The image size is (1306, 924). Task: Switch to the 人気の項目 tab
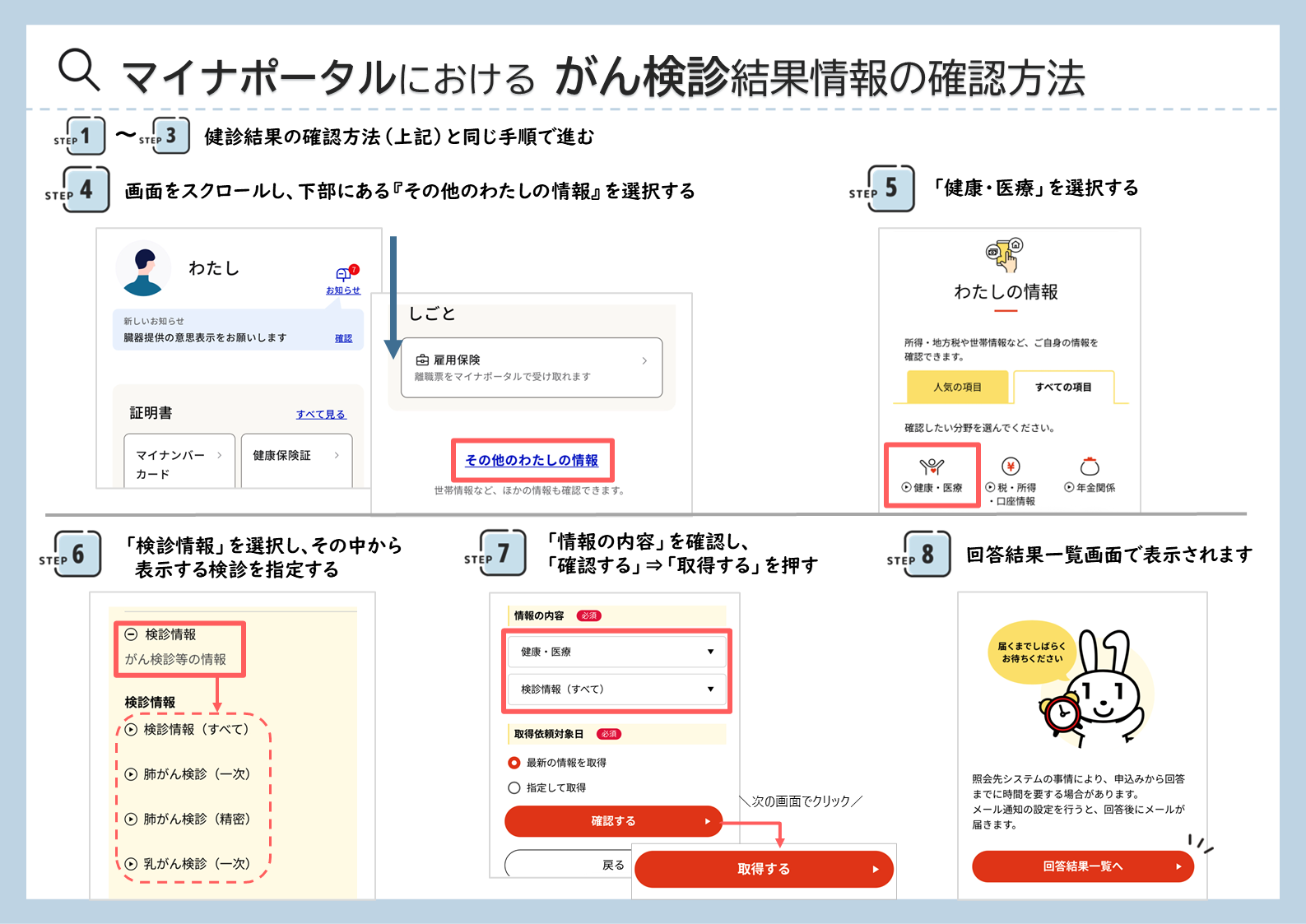pyautogui.click(x=957, y=387)
